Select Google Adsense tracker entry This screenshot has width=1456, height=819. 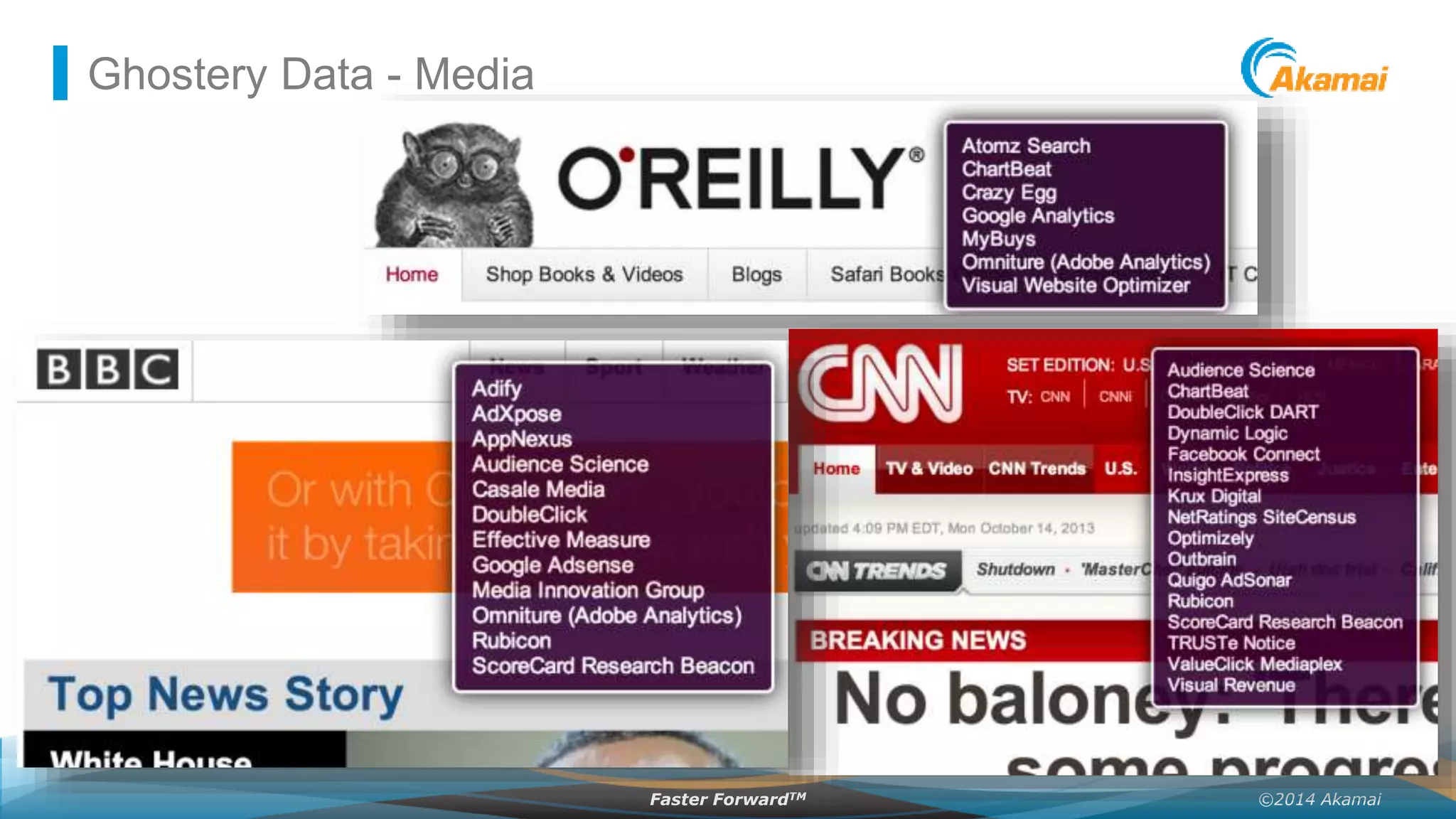552,565
